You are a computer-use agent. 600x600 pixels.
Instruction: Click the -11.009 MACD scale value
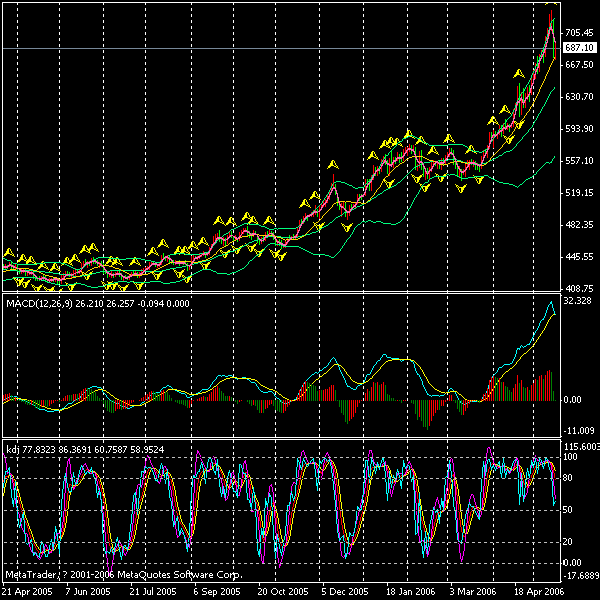(x=580, y=431)
